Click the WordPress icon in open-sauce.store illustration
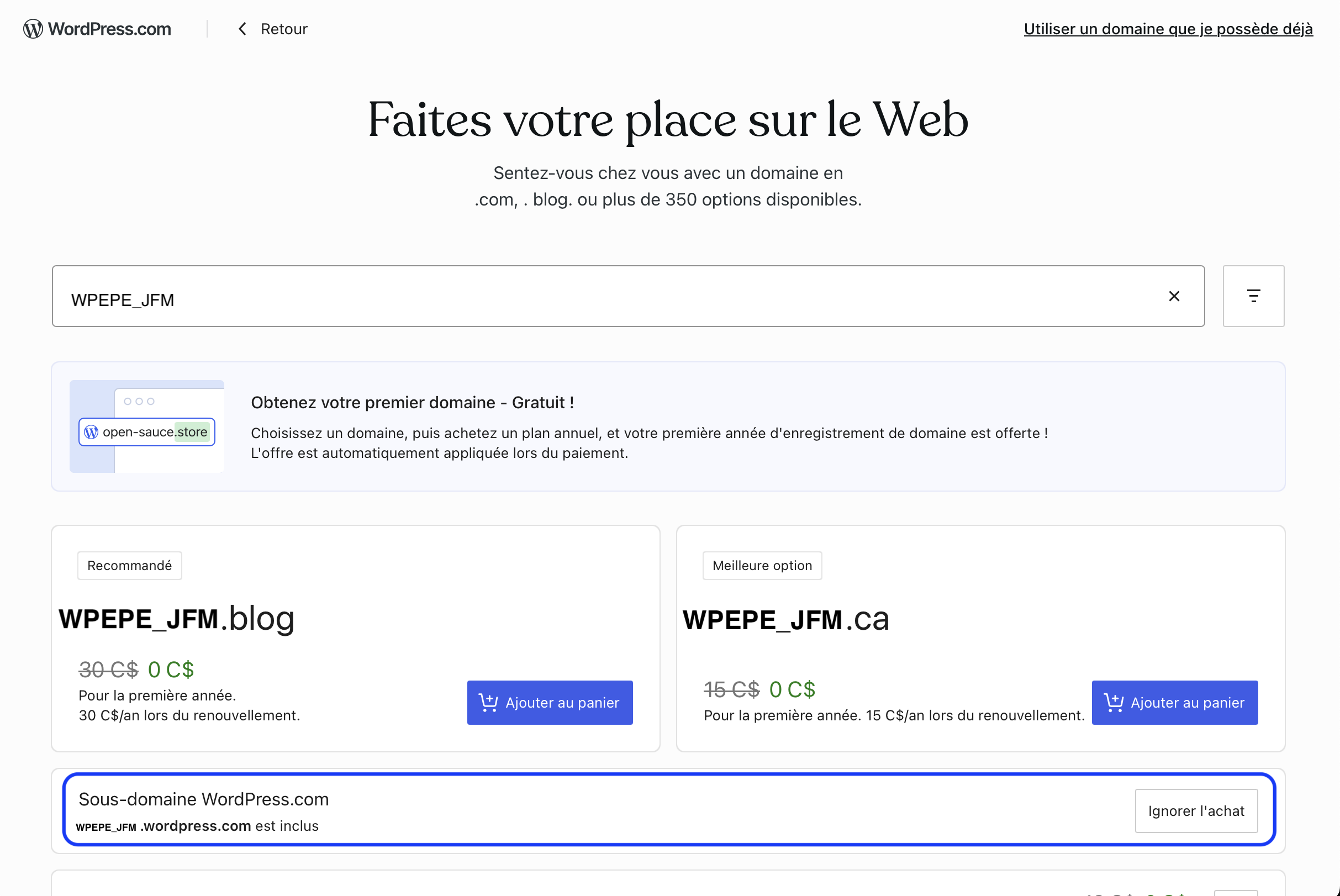 pos(92,432)
